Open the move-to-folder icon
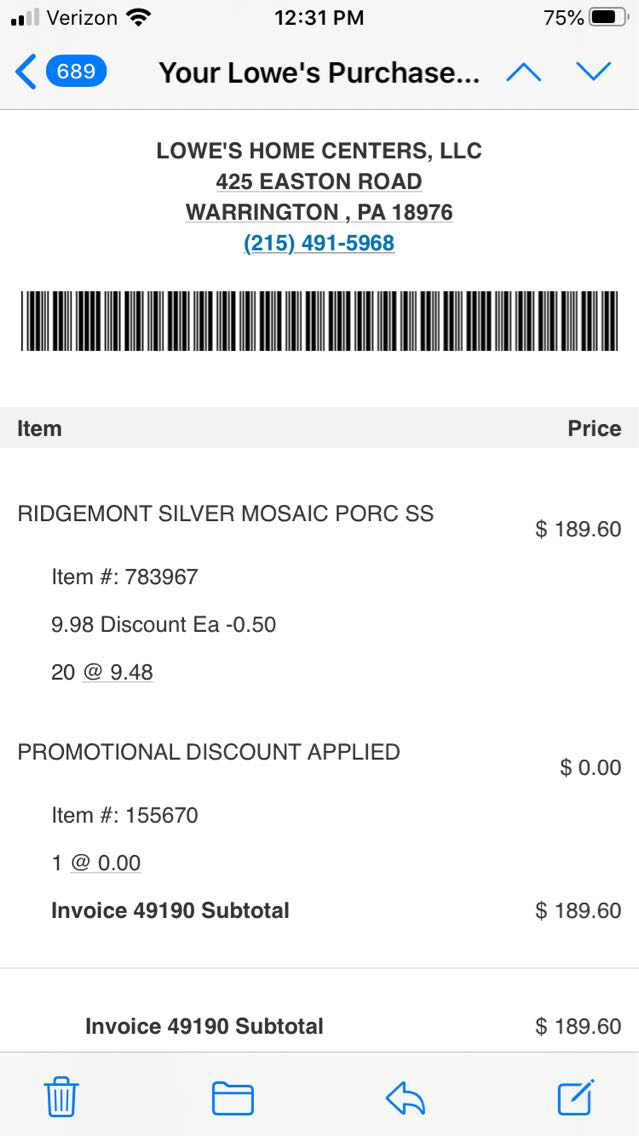639x1136 pixels. coord(232,1098)
